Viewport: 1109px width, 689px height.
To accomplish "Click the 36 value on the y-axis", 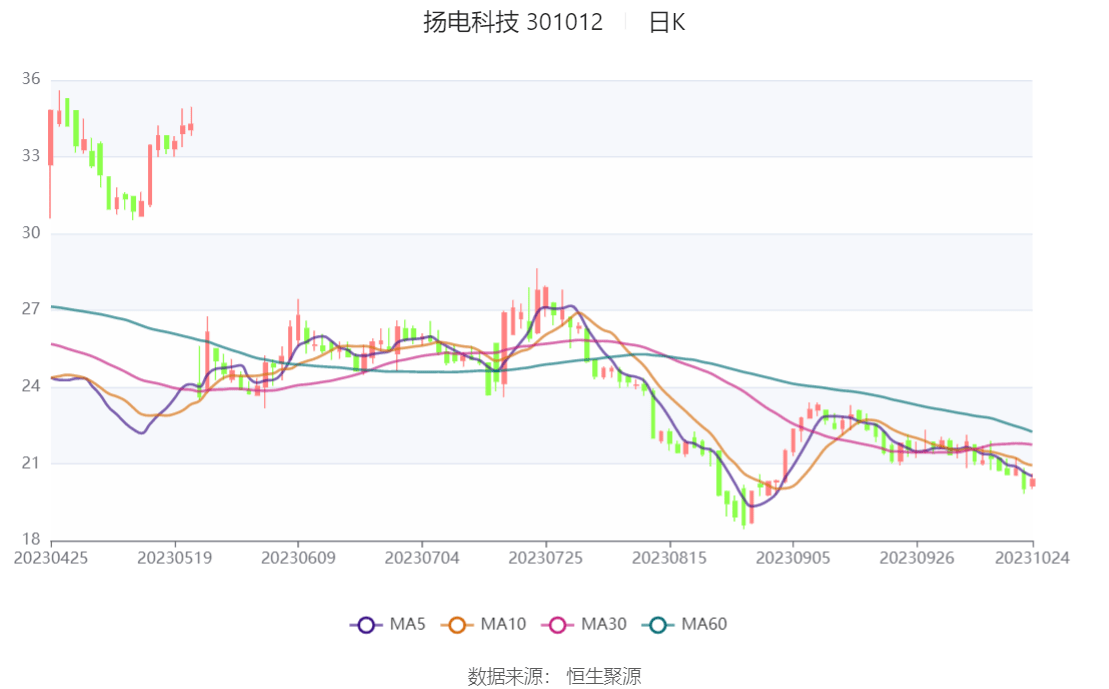I will [x=30, y=79].
